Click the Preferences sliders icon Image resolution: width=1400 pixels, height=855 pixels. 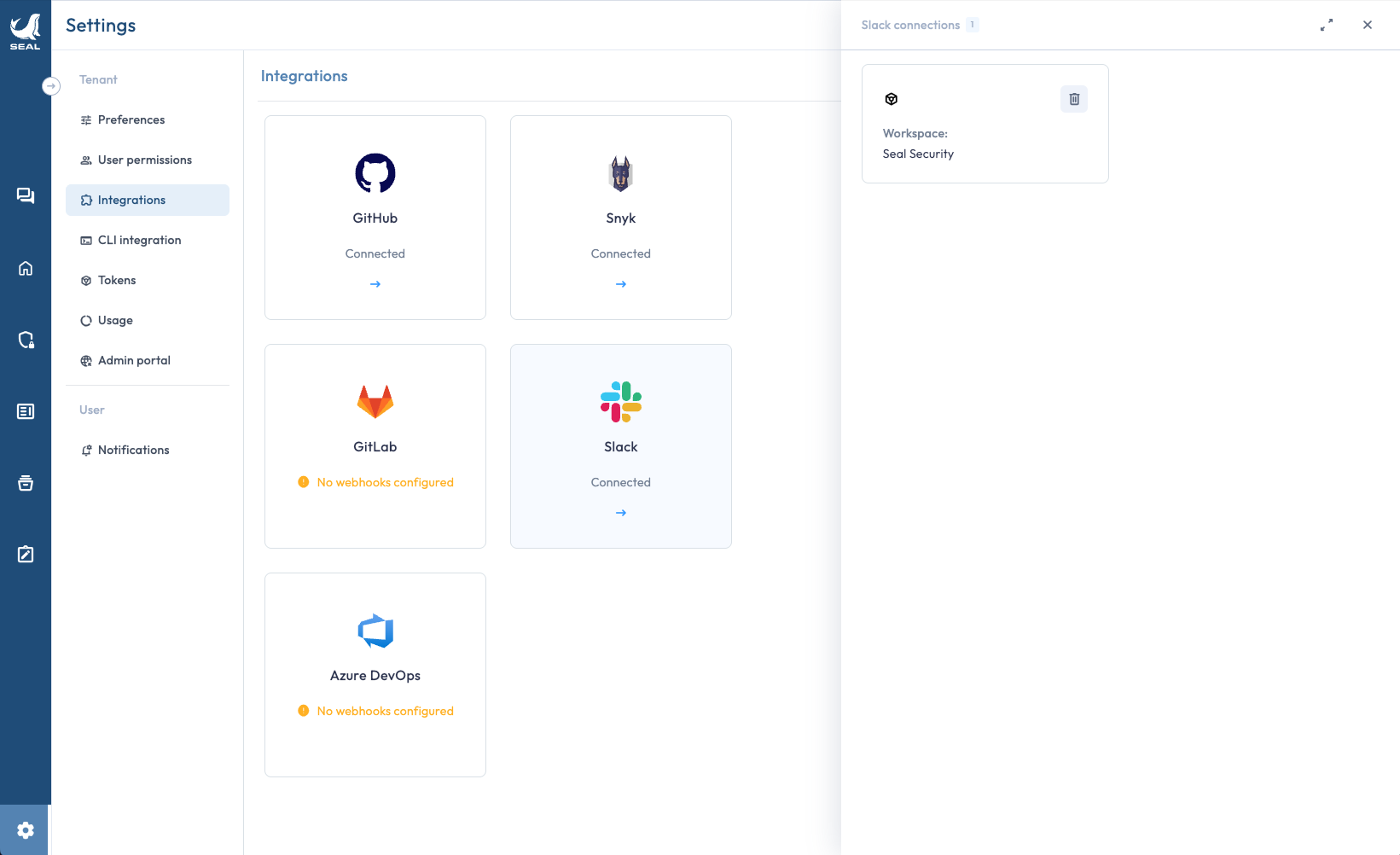(x=86, y=120)
